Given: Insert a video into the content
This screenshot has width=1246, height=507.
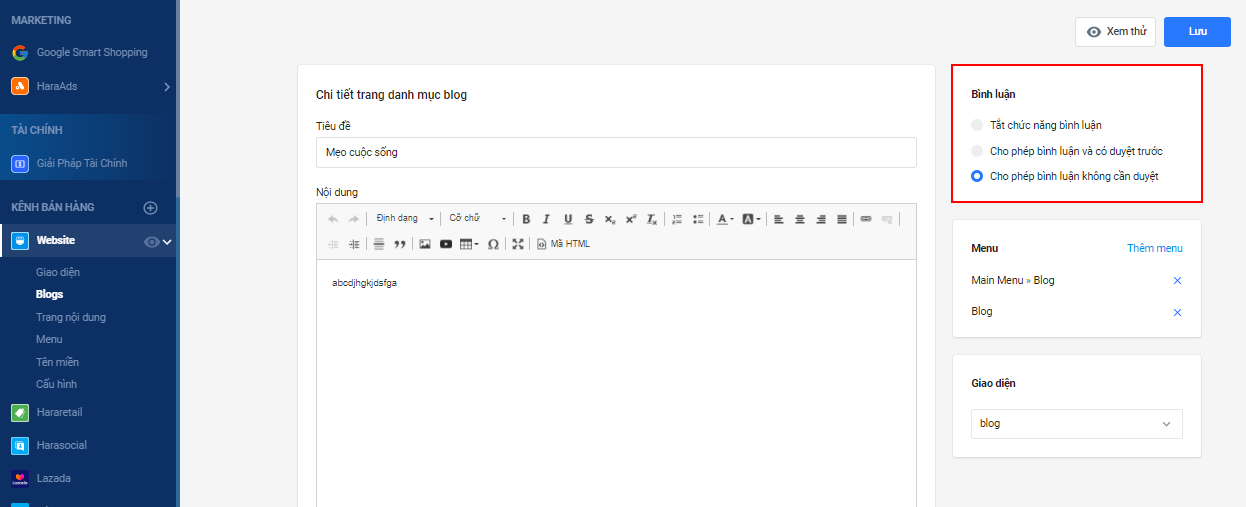Looking at the screenshot, I should point(446,244).
